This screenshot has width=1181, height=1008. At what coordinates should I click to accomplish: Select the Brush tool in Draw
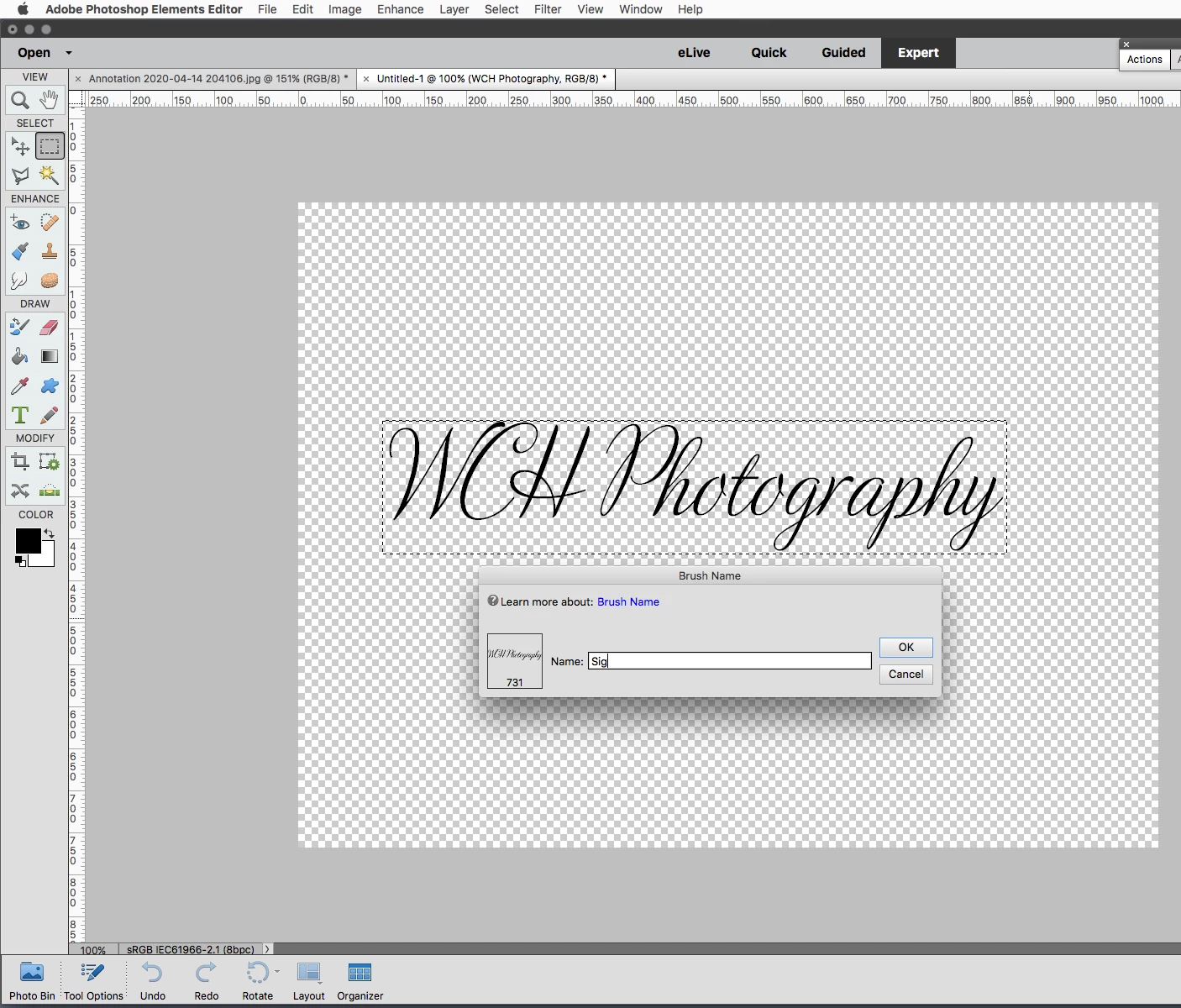point(20,328)
